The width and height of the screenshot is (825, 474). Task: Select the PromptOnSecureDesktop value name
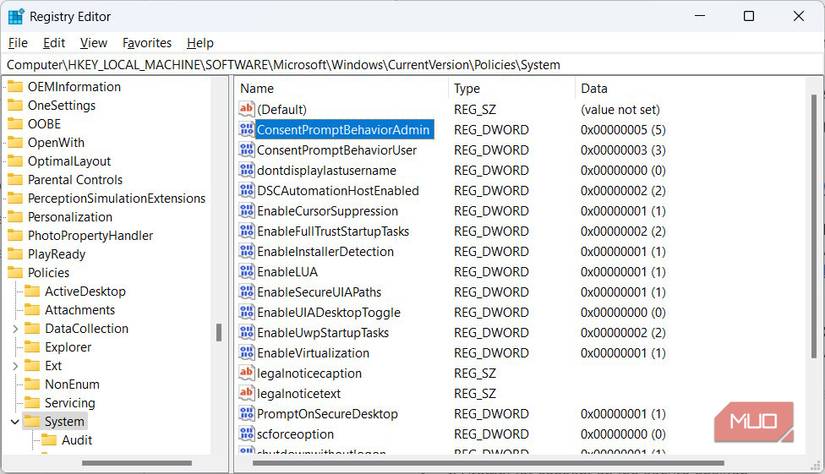click(x=327, y=414)
